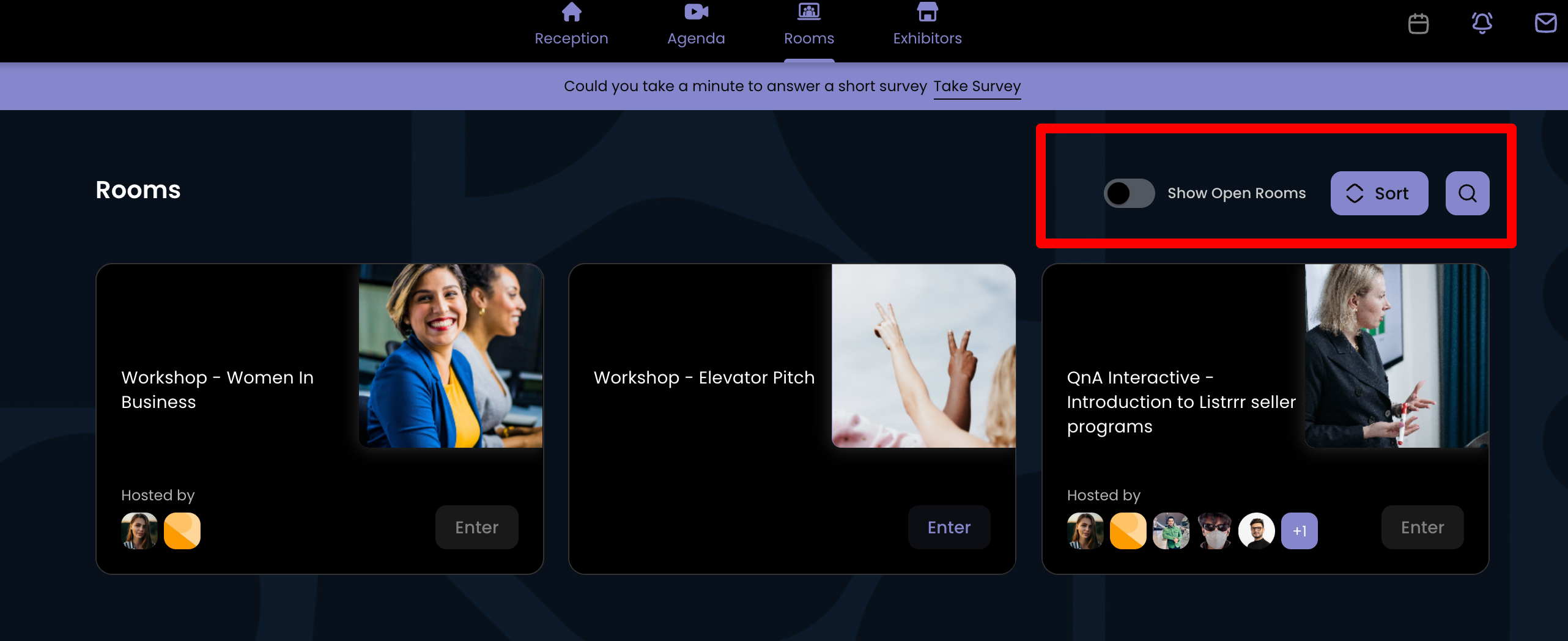Toggle the Show Open Rooms switch
1568x641 pixels.
tap(1129, 193)
